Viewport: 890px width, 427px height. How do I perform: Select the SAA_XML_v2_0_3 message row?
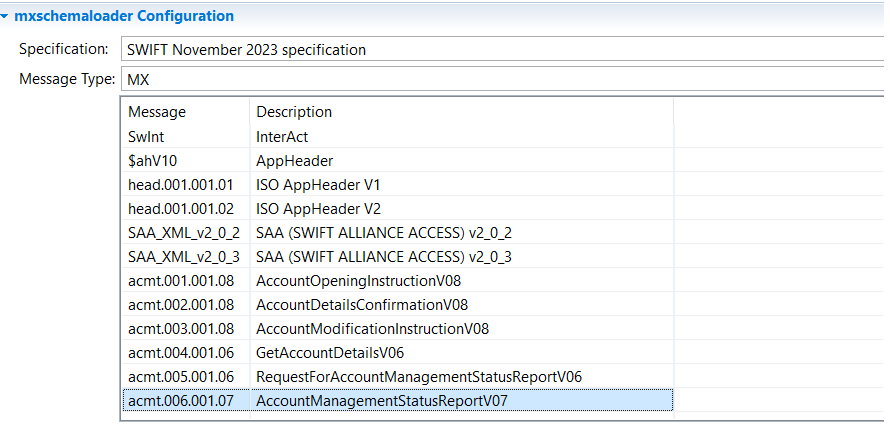point(184,256)
